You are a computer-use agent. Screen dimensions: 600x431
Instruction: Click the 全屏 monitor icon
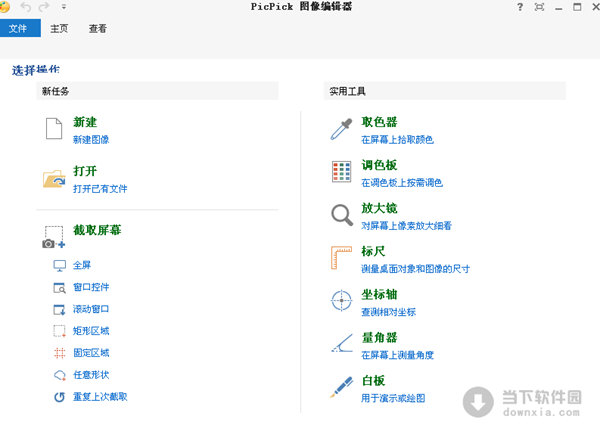point(60,265)
